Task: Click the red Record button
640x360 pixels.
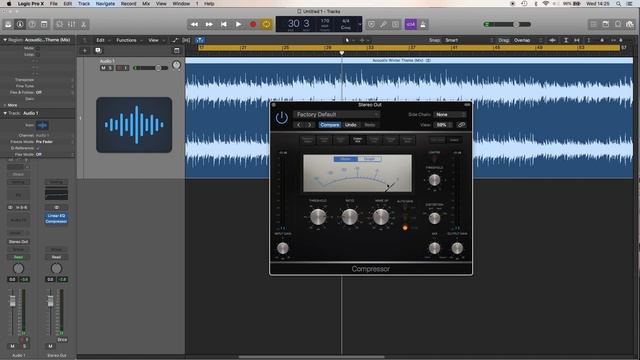Action: pyautogui.click(x=253, y=24)
